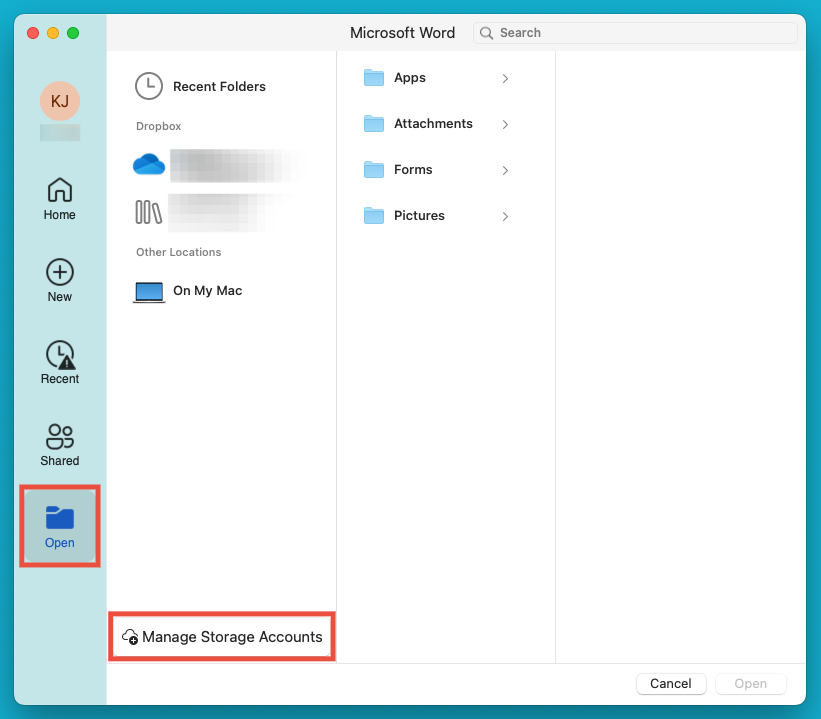This screenshot has height=719, width=821.
Task: Click the Attachments folder icon
Action: 374,123
